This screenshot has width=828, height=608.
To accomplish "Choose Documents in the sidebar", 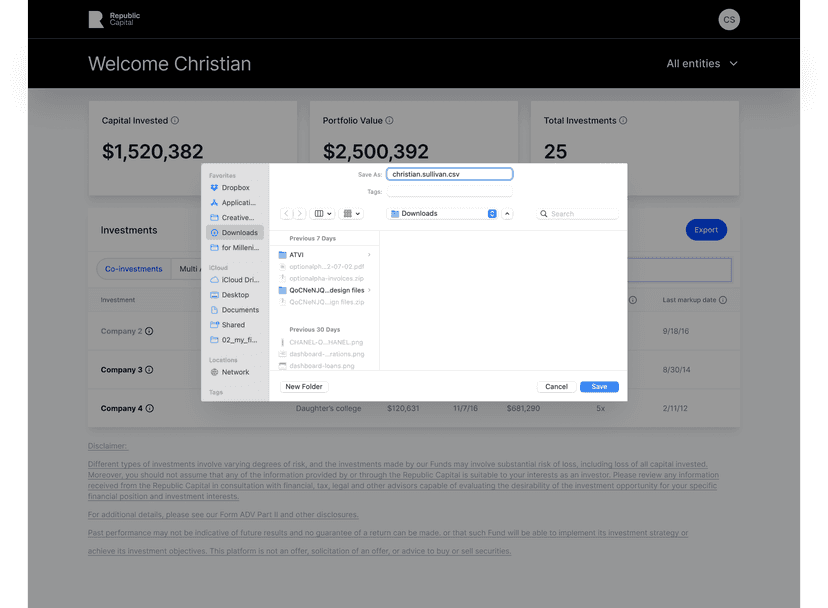I will point(239,310).
